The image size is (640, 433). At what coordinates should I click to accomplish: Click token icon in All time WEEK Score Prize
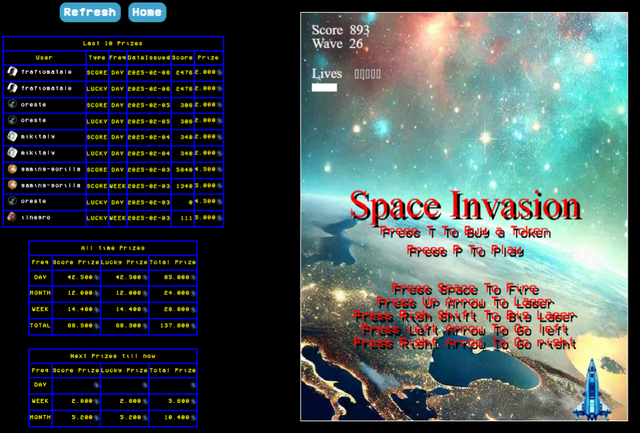click(x=96, y=310)
